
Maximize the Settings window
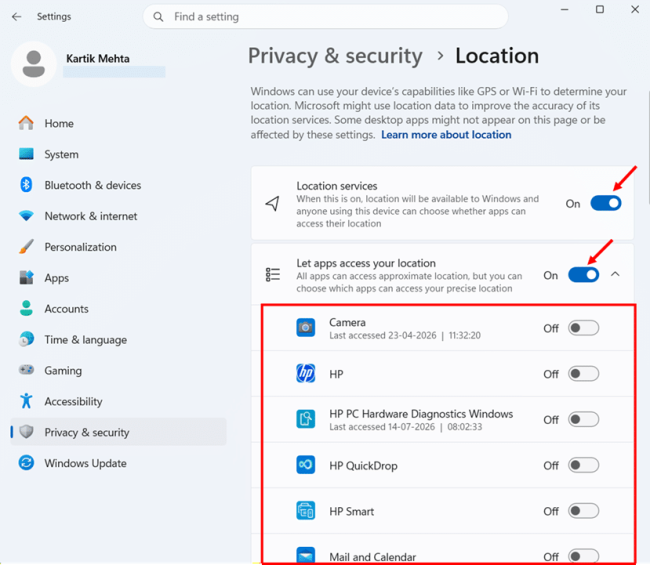coord(599,9)
